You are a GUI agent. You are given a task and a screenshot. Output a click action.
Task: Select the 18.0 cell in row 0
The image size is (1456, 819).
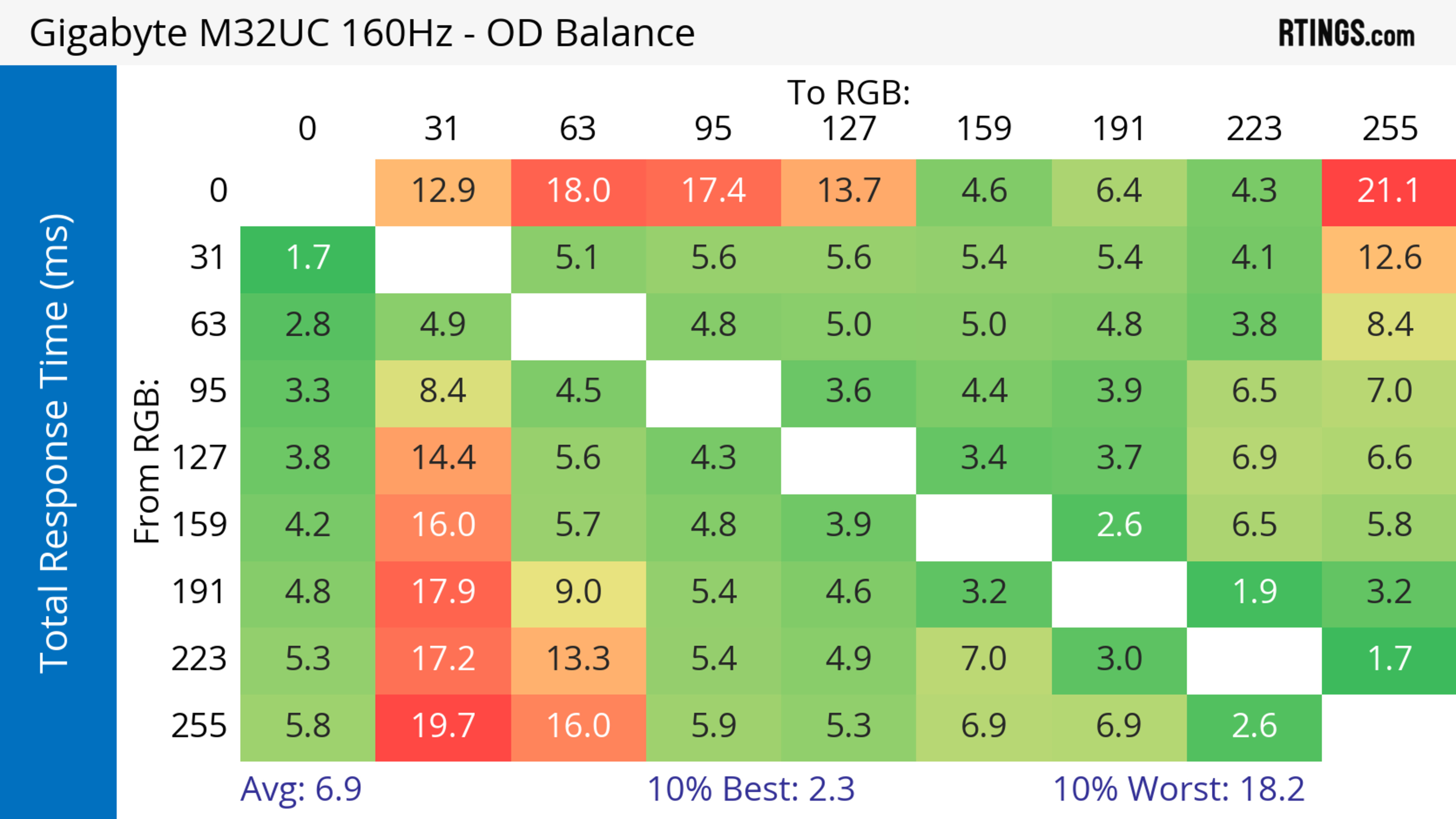tap(578, 193)
